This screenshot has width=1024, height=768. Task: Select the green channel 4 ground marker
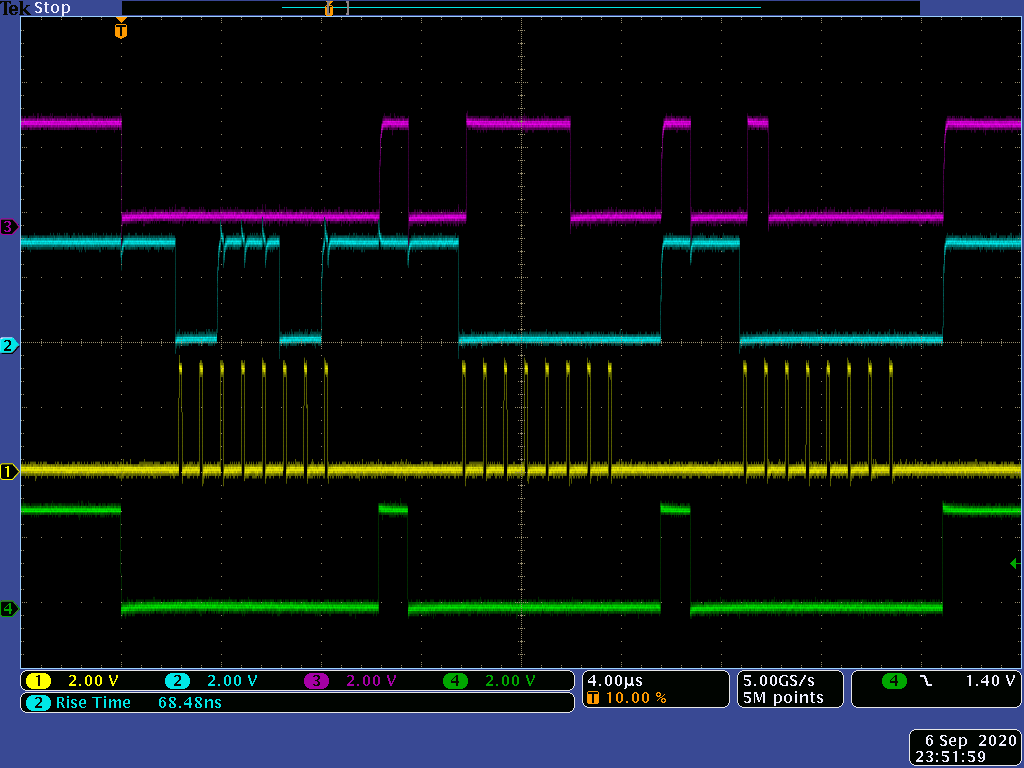pyautogui.click(x=8, y=609)
